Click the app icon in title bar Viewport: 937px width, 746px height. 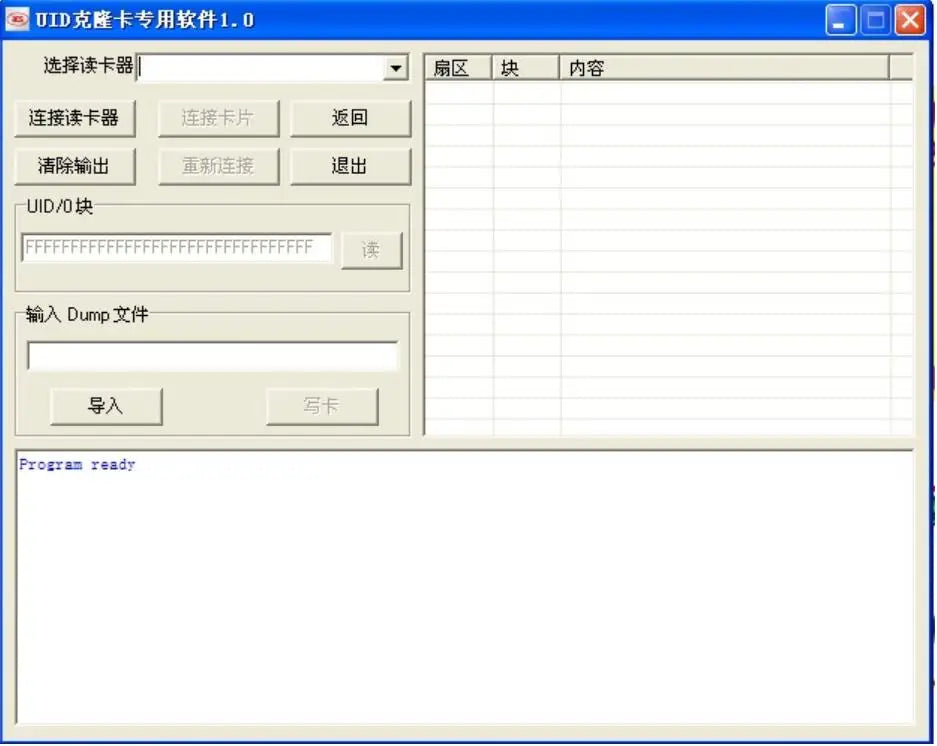17,19
